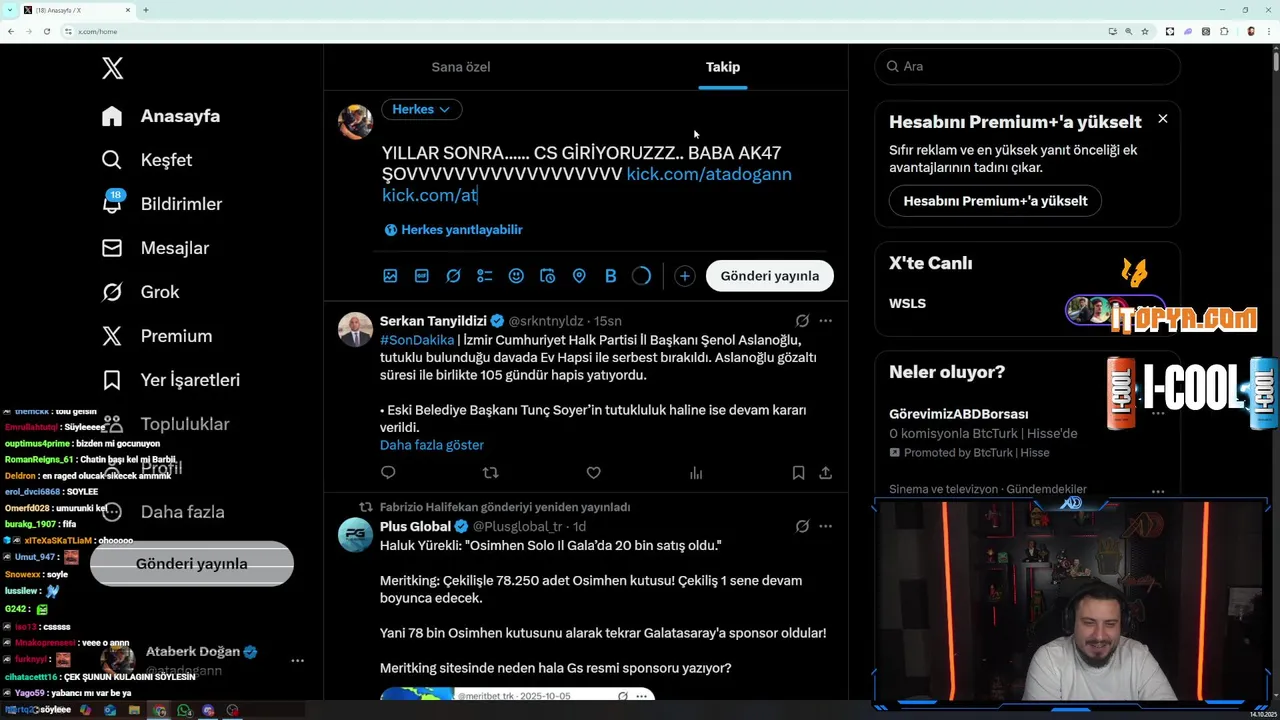Open WSLS live broadcast in X'te Canlı
This screenshot has width=1280, height=720.
click(x=1027, y=304)
